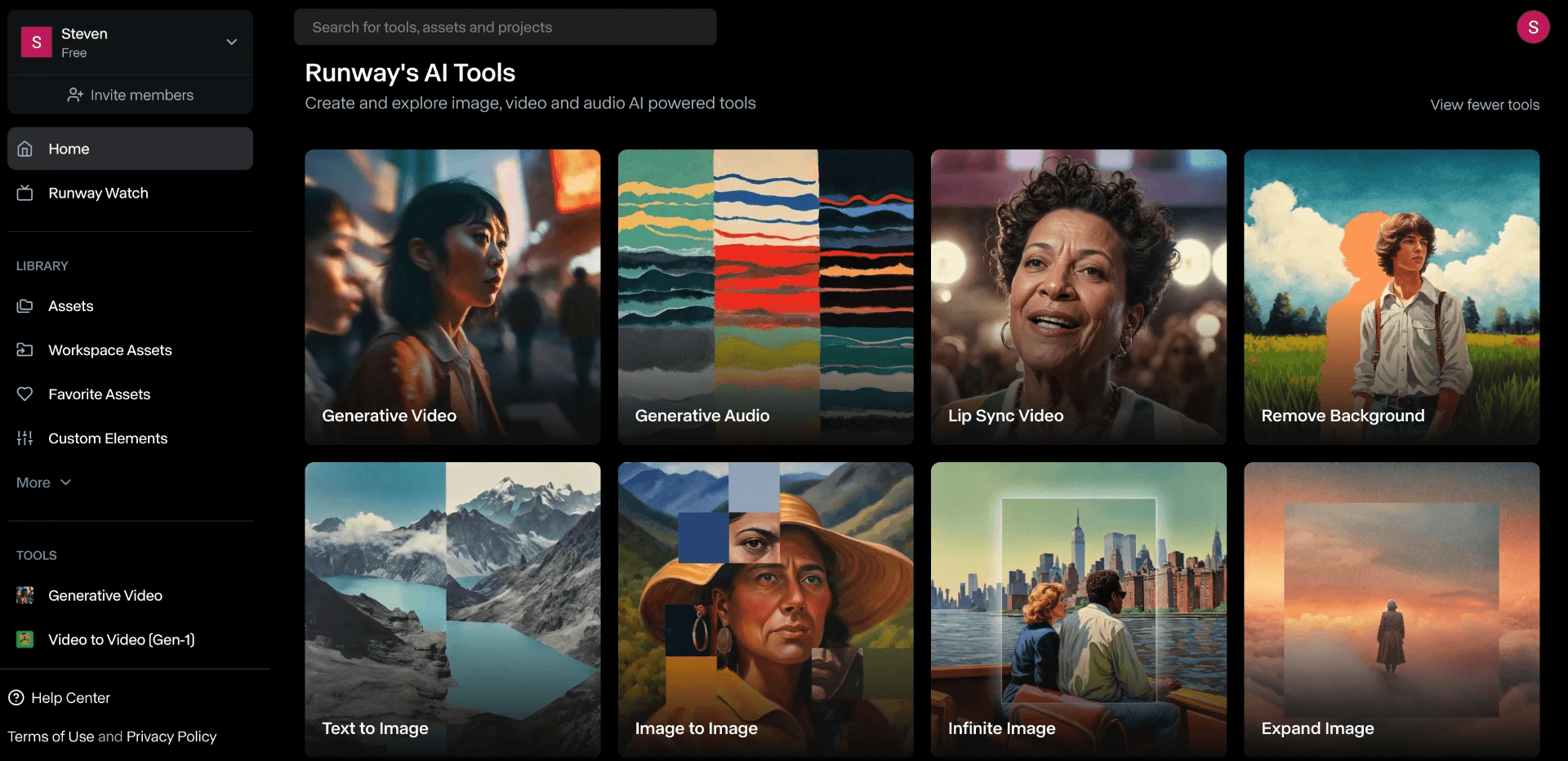
Task: Launch Generative Video from Tools list
Action: point(130,595)
